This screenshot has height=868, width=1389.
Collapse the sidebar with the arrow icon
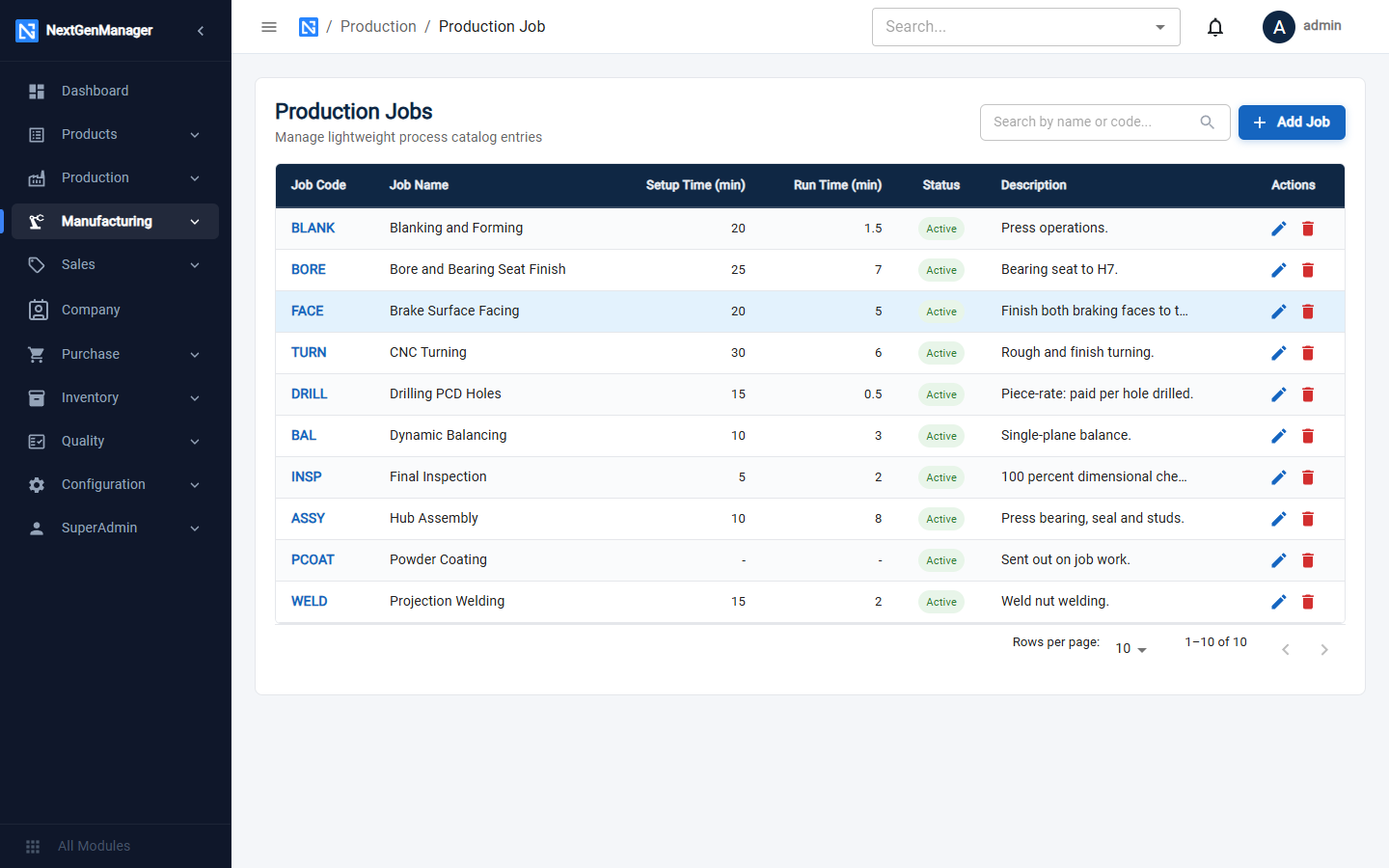click(201, 31)
